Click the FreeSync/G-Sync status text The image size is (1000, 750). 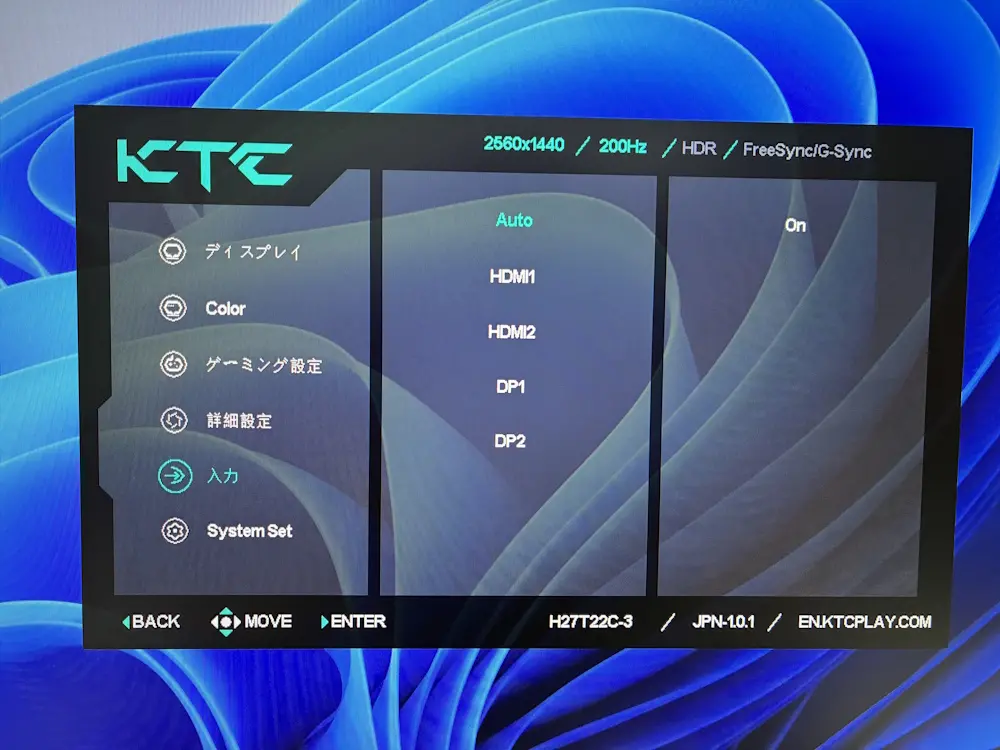coord(807,151)
